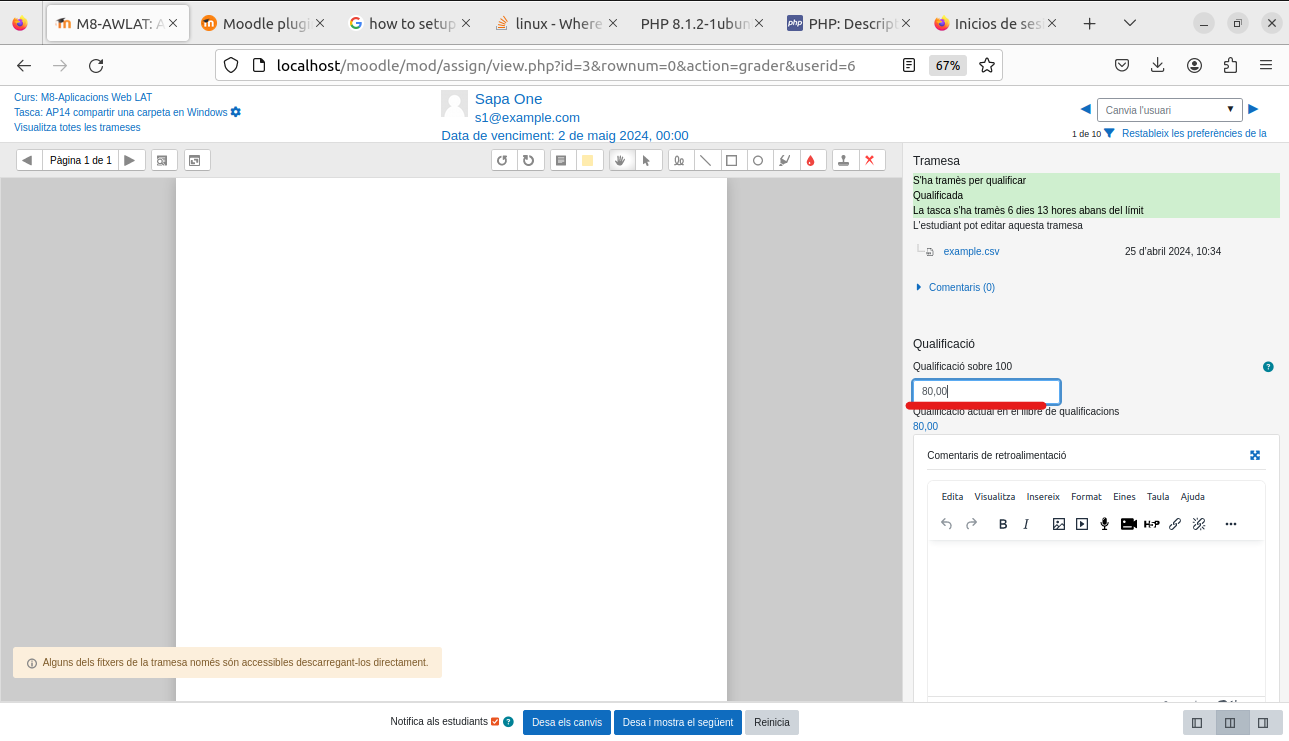Expand the Comentaris (0) section

(x=959, y=287)
